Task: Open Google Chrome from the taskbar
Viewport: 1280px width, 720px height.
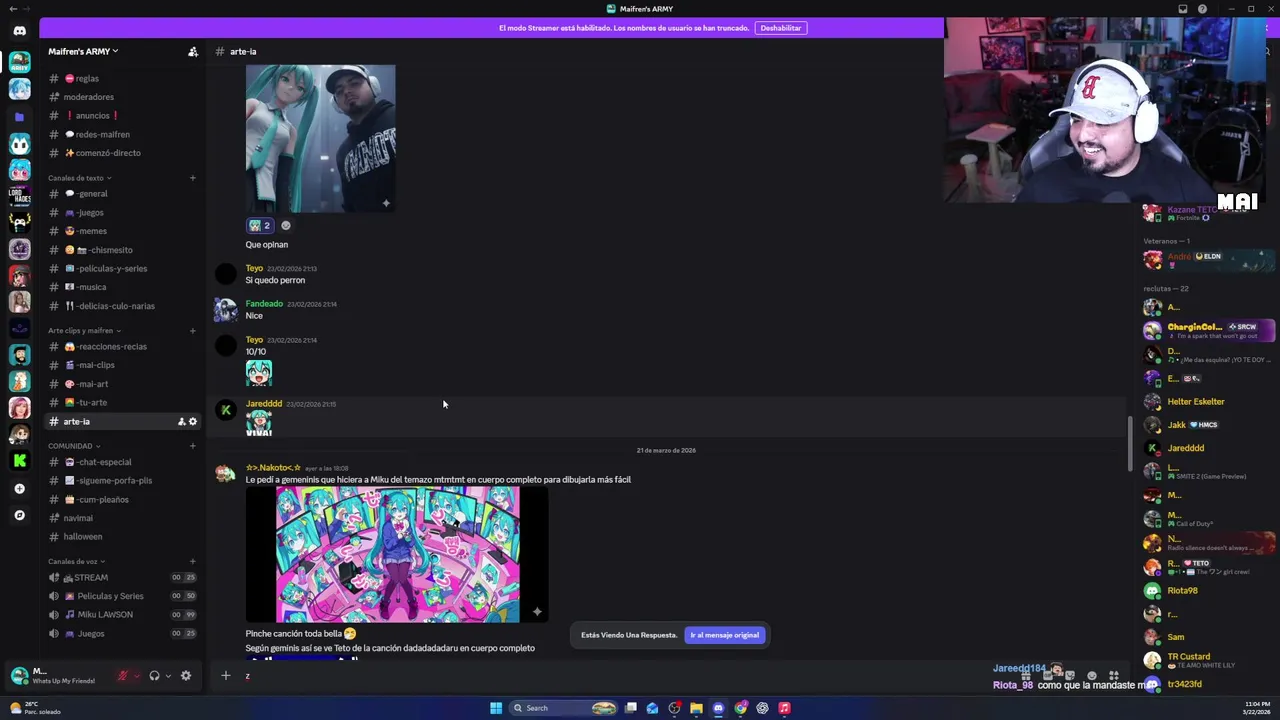Action: pyautogui.click(x=740, y=708)
